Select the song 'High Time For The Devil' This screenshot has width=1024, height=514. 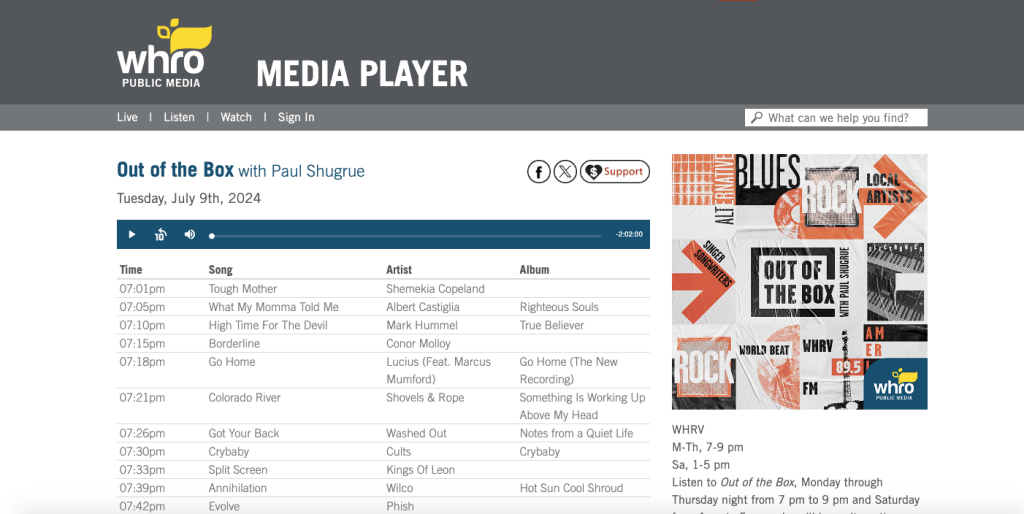coord(268,325)
